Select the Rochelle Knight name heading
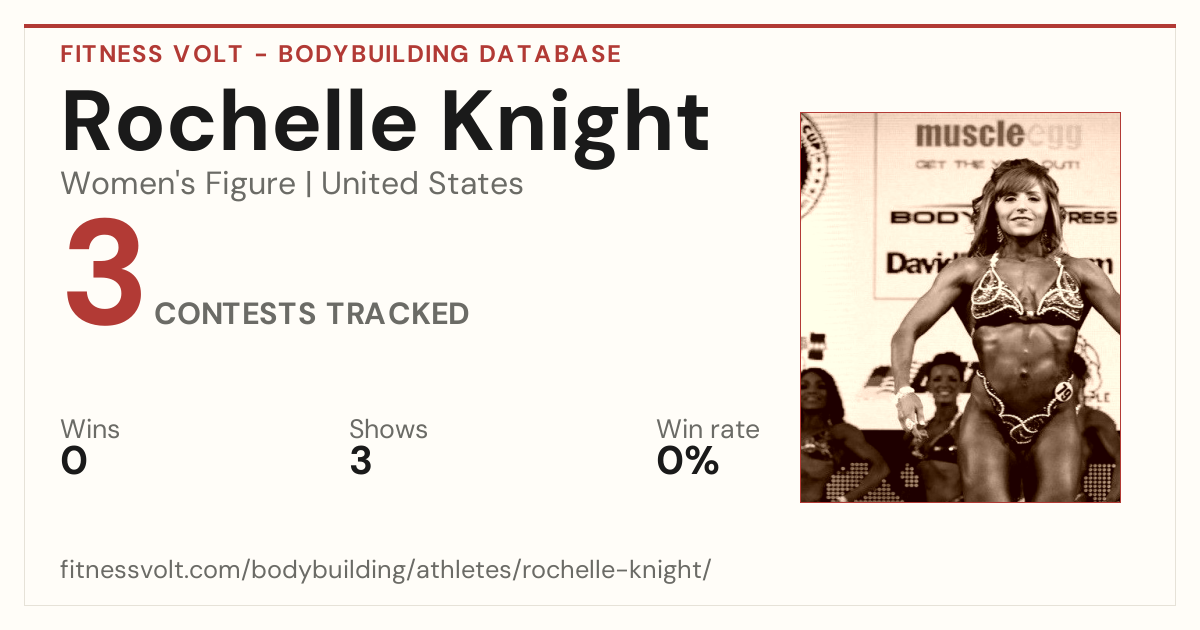 (x=385, y=121)
